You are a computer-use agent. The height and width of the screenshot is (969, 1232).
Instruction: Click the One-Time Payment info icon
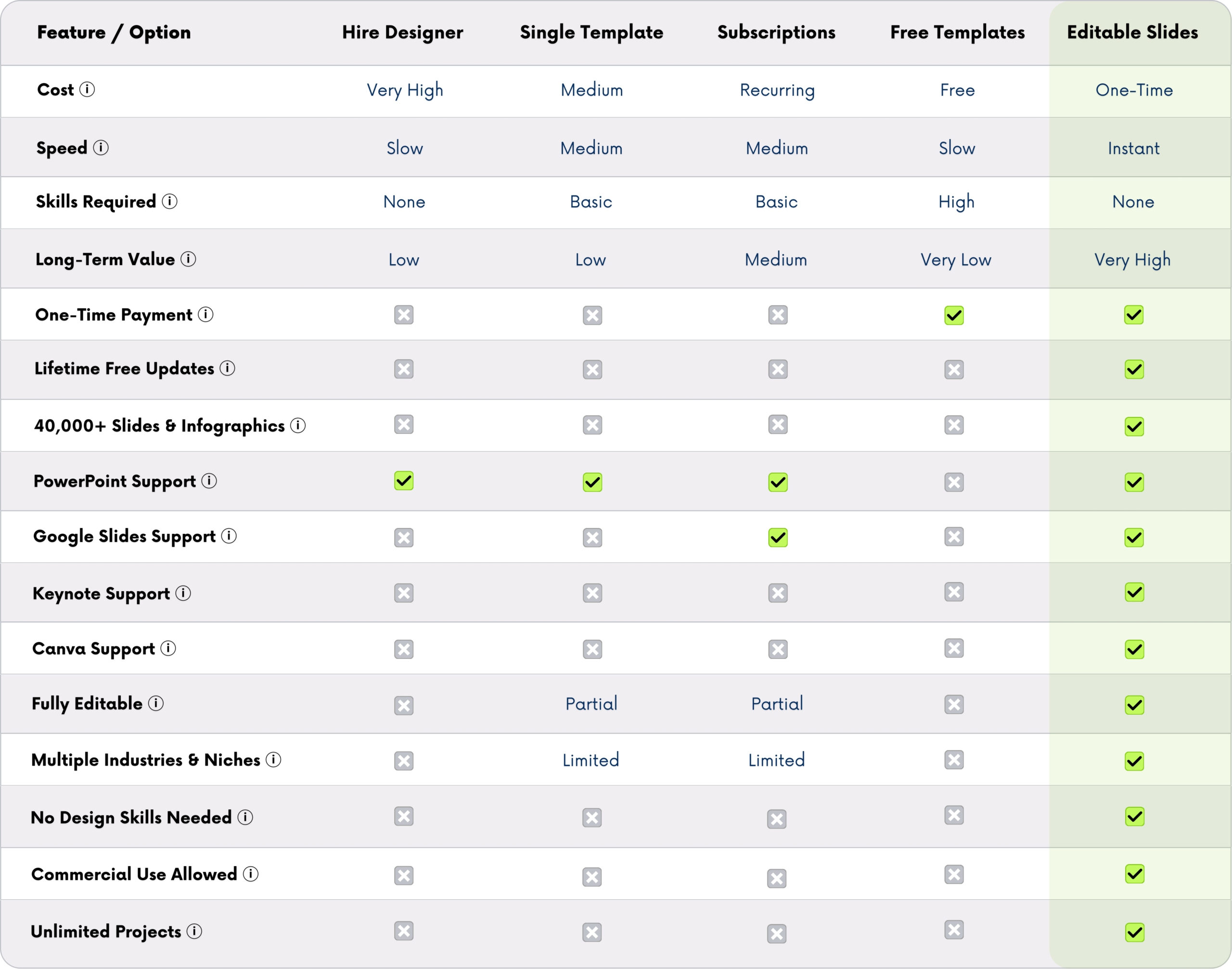click(205, 314)
